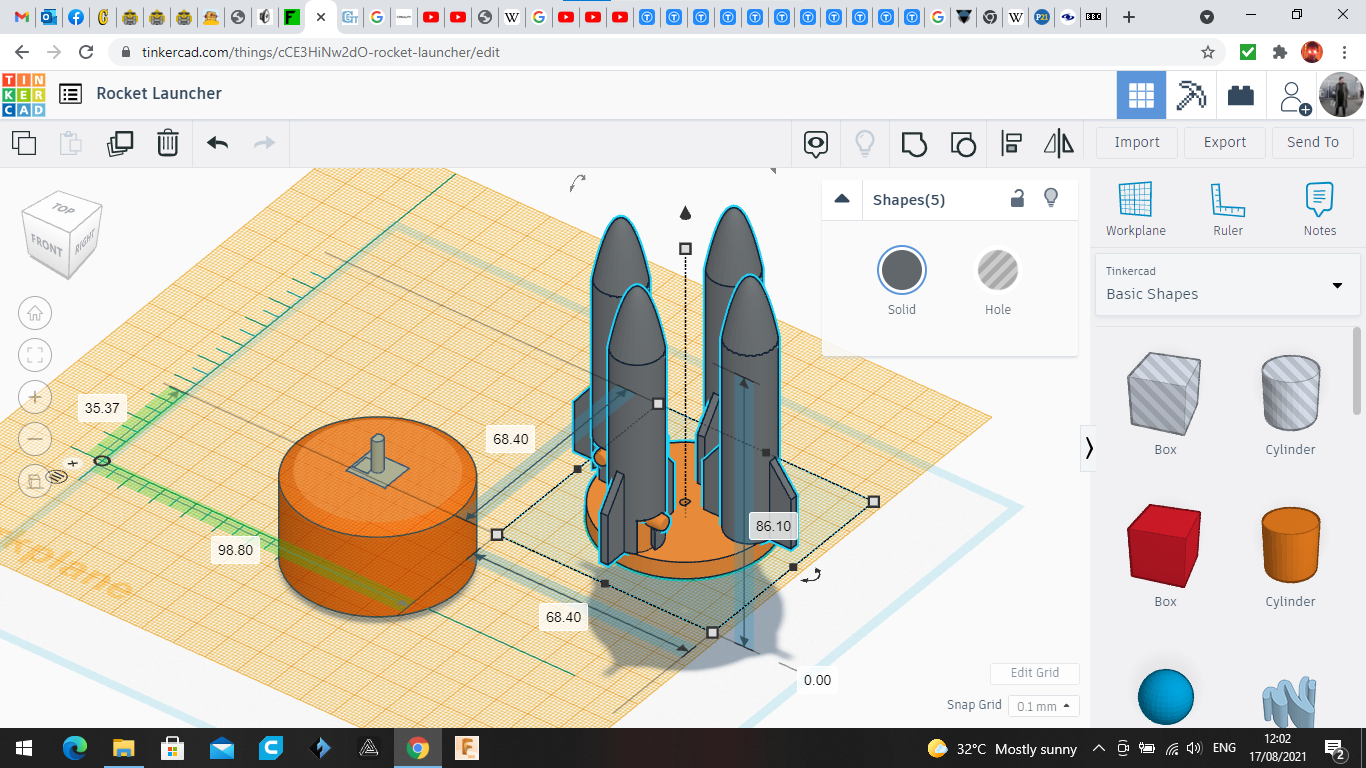Pick the orange Cylinder shape
1366x768 pixels.
point(1290,546)
